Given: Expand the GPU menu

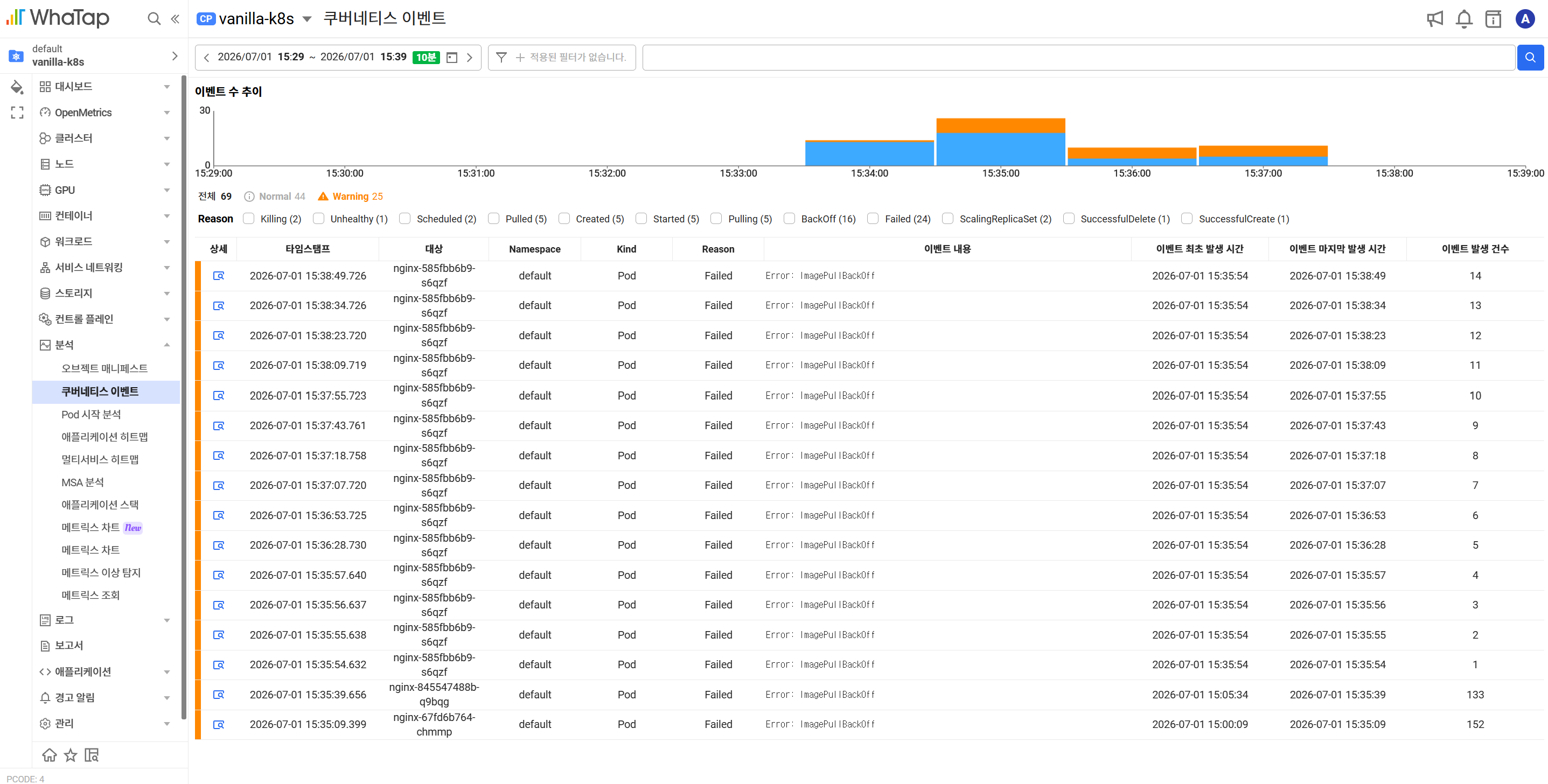Looking at the screenshot, I should (x=166, y=190).
